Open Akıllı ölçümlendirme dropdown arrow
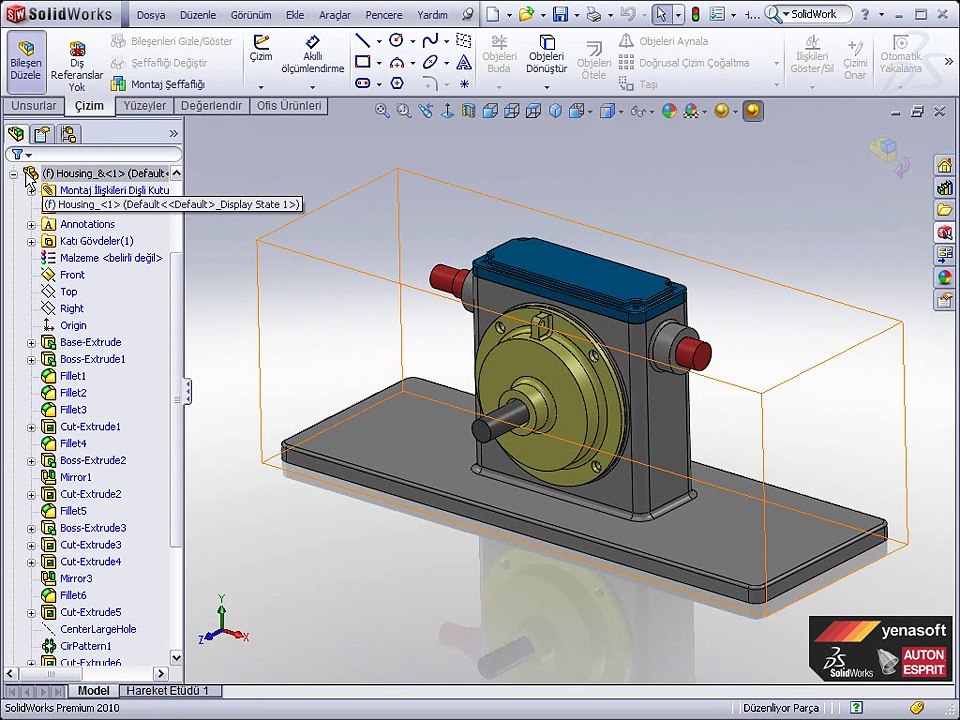Viewport: 960px width, 720px height. [x=312, y=87]
